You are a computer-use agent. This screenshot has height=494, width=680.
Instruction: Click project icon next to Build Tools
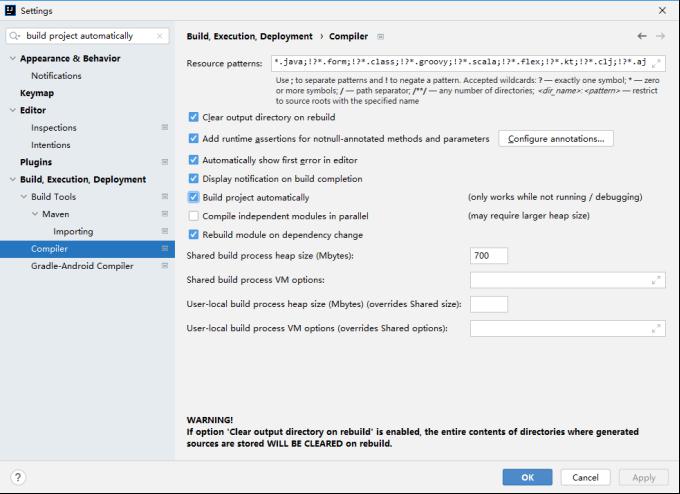coord(165,196)
